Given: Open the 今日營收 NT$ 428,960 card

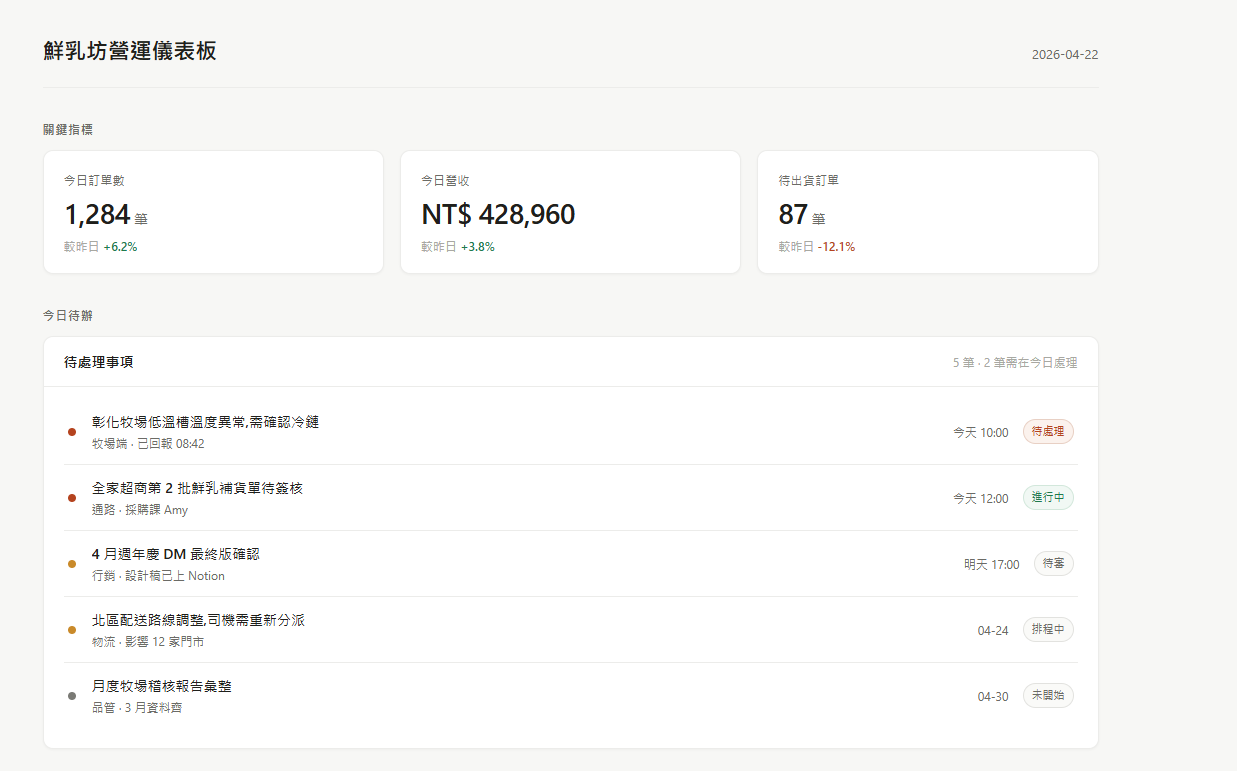Looking at the screenshot, I should pyautogui.click(x=570, y=212).
